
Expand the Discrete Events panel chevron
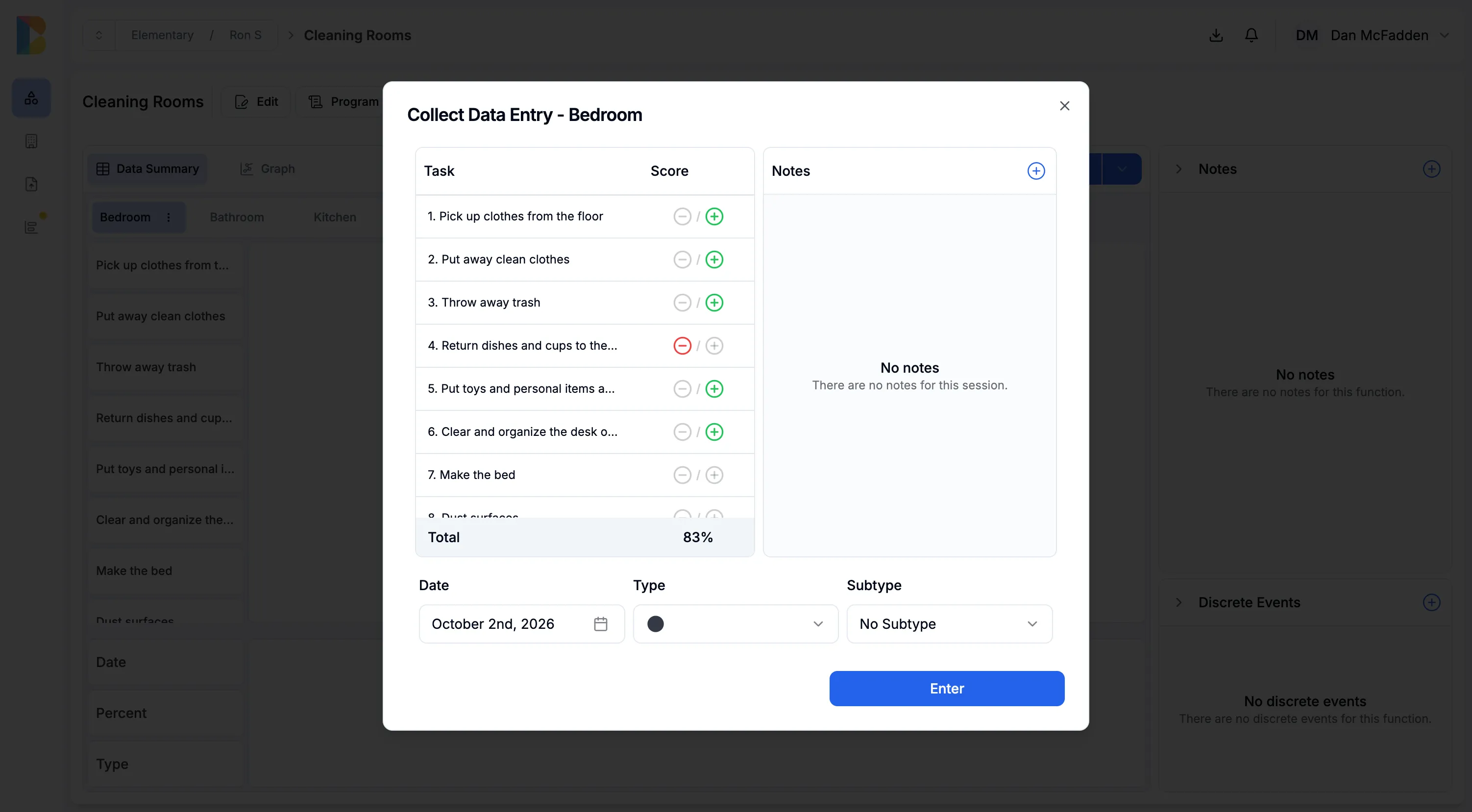pyautogui.click(x=1178, y=602)
